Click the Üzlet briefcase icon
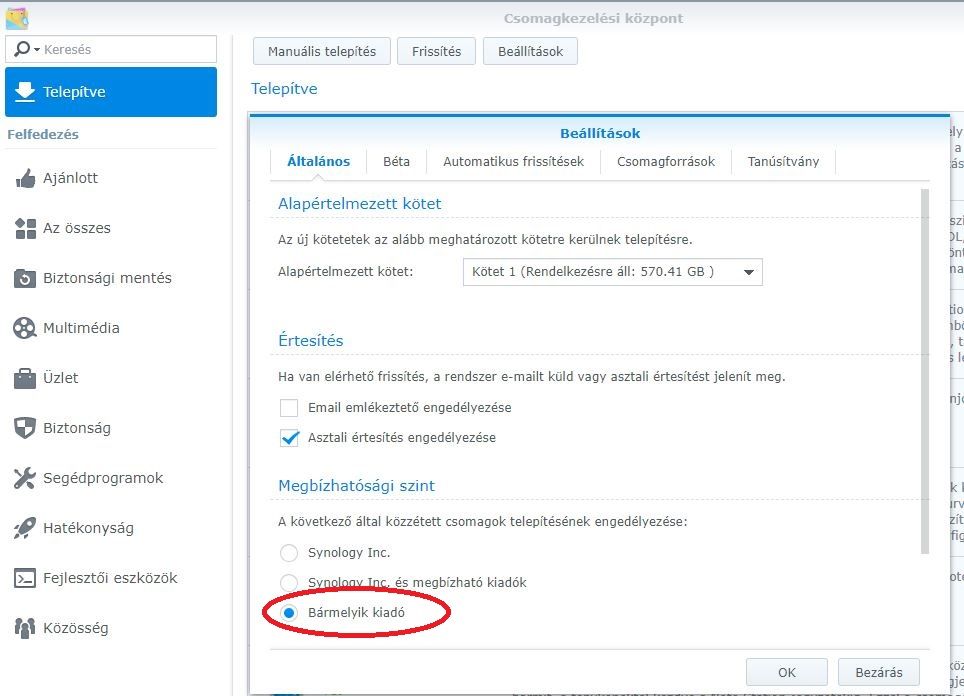The image size is (964, 696). (x=25, y=378)
